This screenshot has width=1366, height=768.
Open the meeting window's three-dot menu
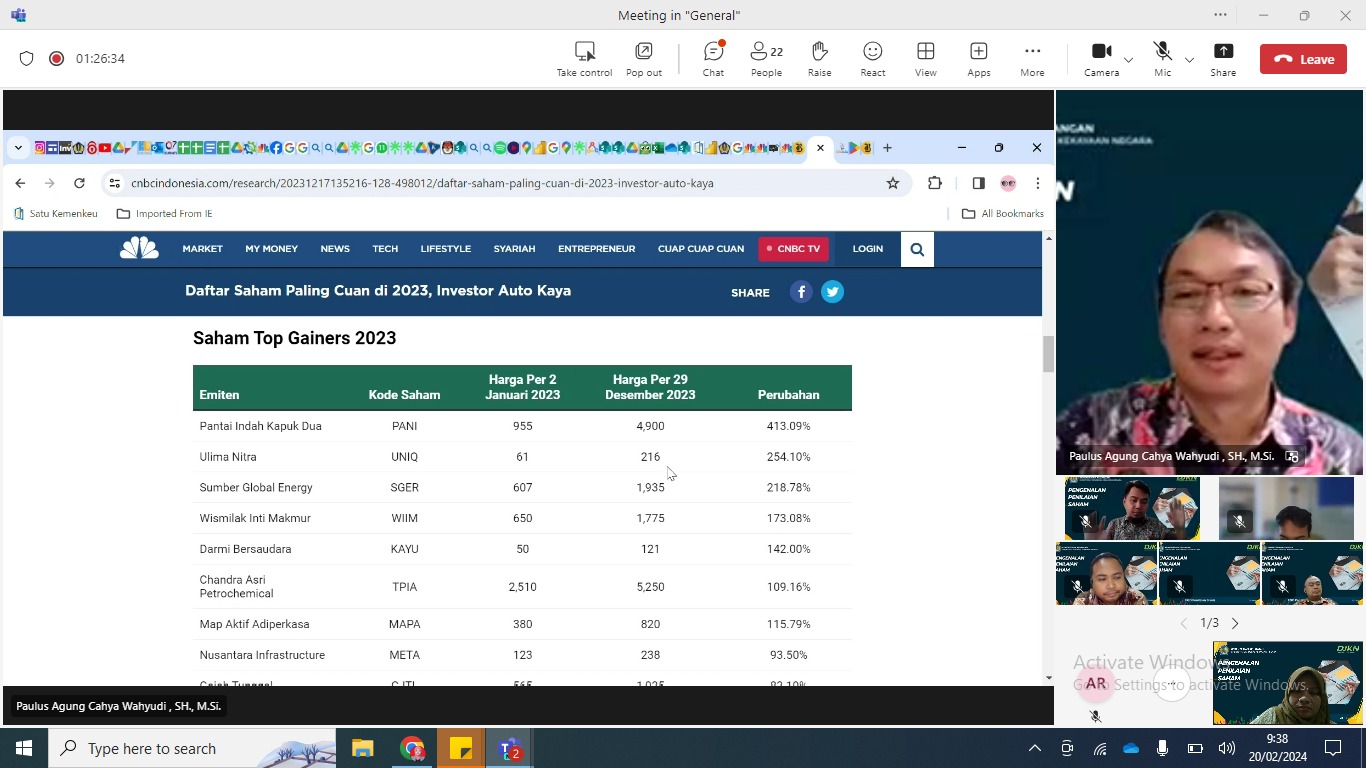tap(1220, 15)
